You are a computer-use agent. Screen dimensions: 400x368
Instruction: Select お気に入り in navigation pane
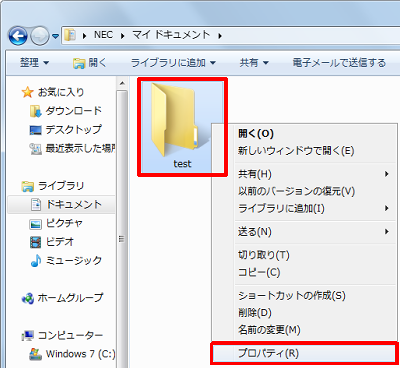61,92
